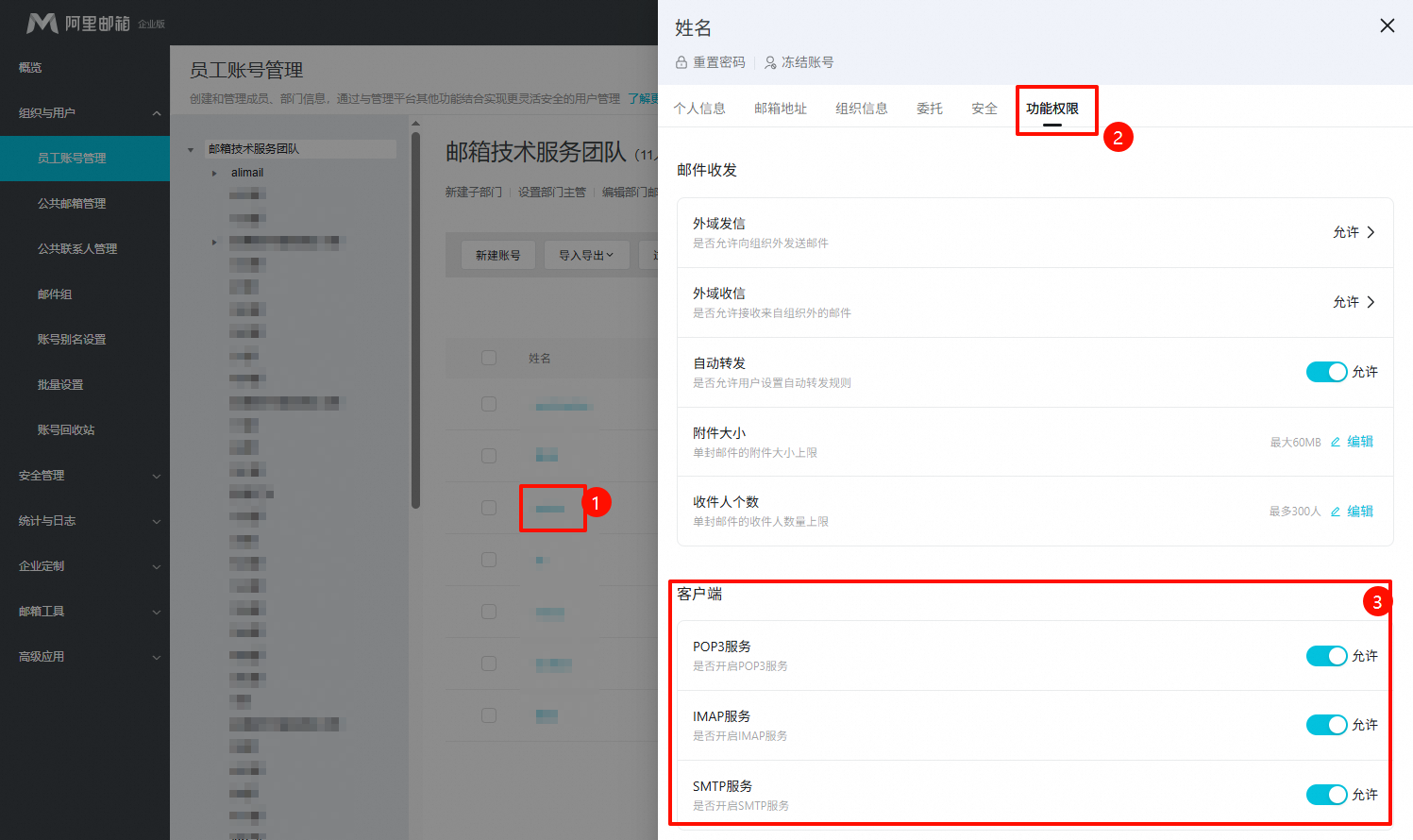Click the pencil icon in 附件大小 row
1413x840 pixels.
coord(1336,442)
